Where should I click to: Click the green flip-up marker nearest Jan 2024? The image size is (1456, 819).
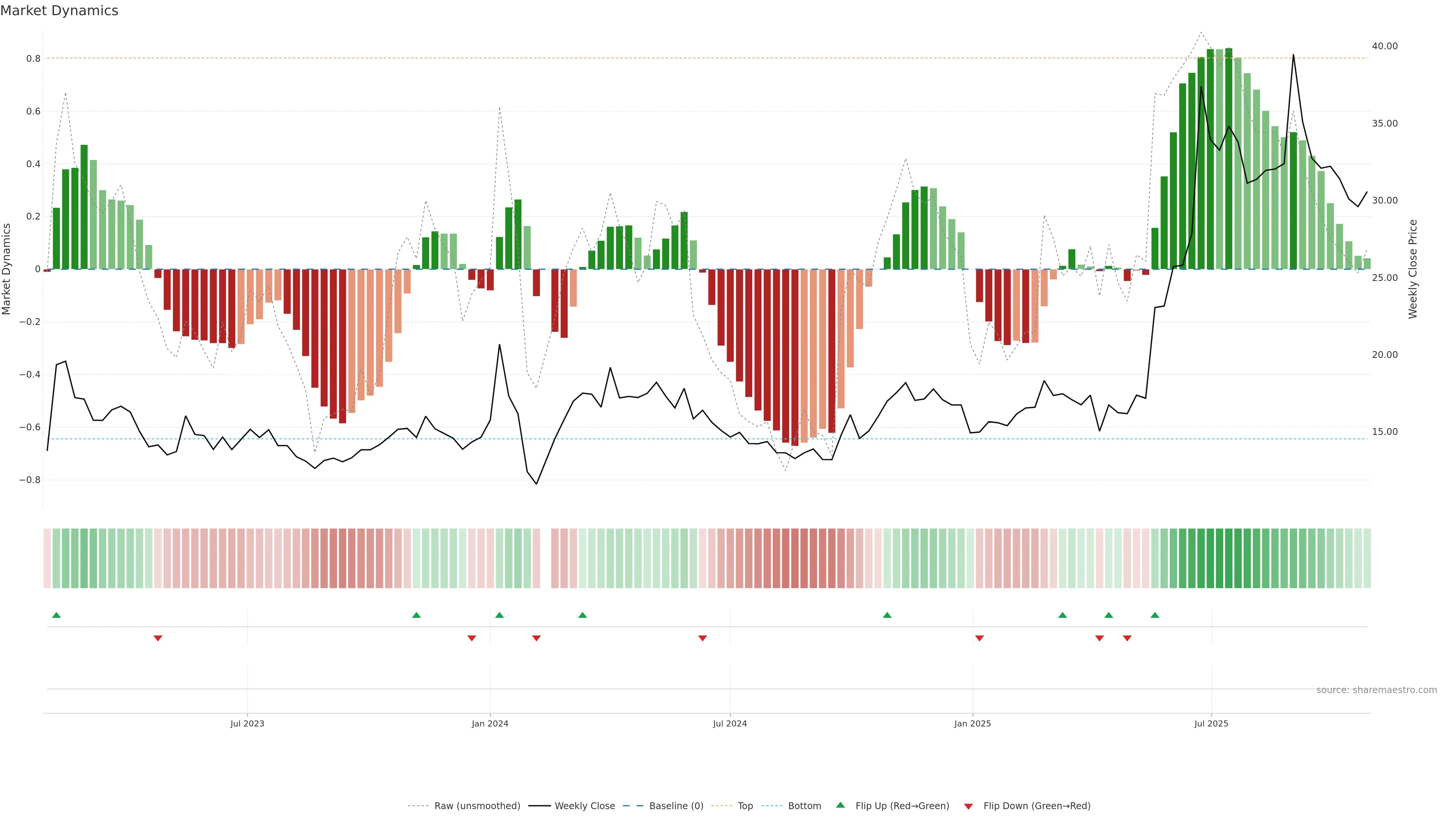coord(499,615)
